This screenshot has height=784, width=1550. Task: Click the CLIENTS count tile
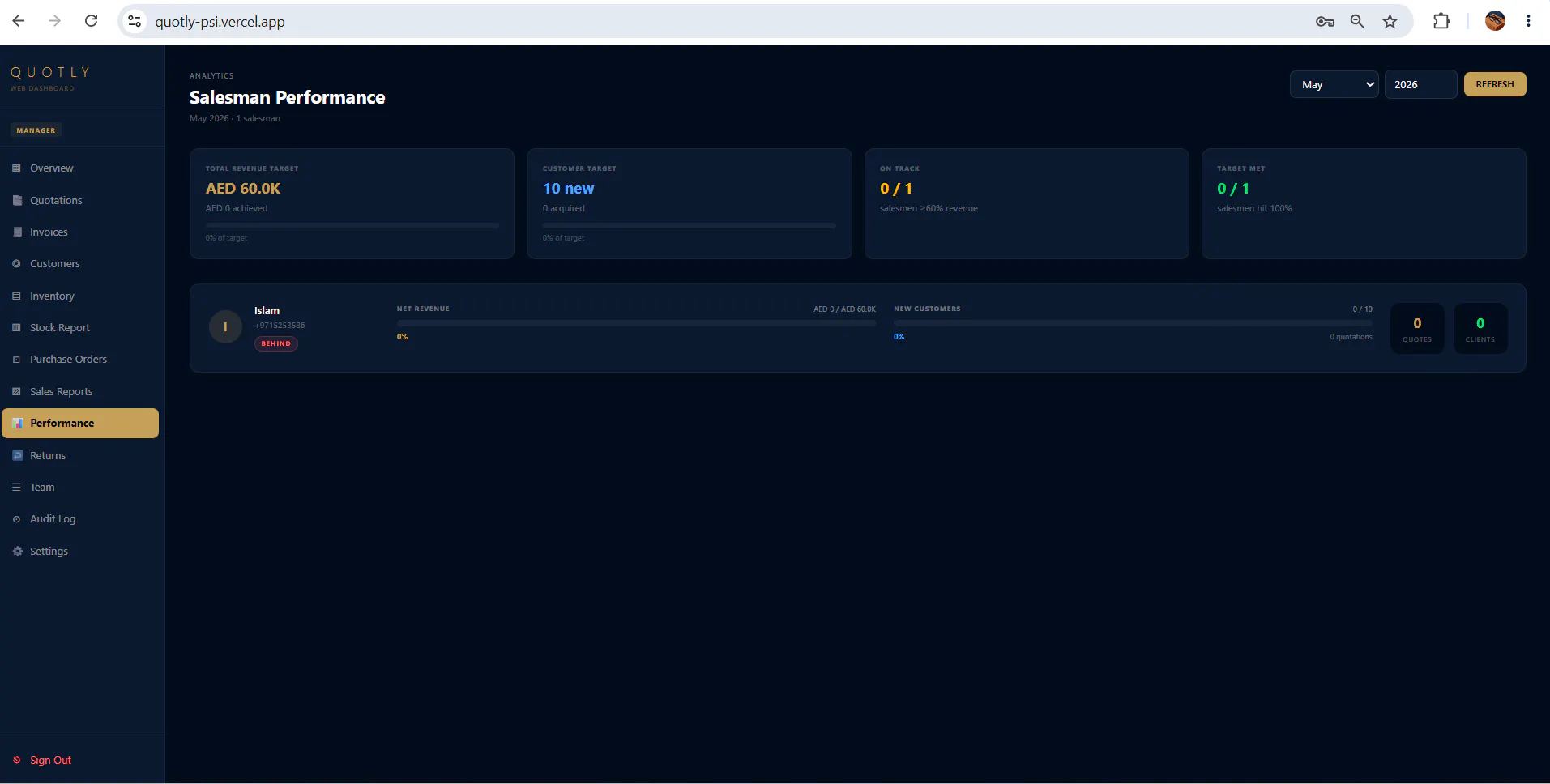(1480, 328)
